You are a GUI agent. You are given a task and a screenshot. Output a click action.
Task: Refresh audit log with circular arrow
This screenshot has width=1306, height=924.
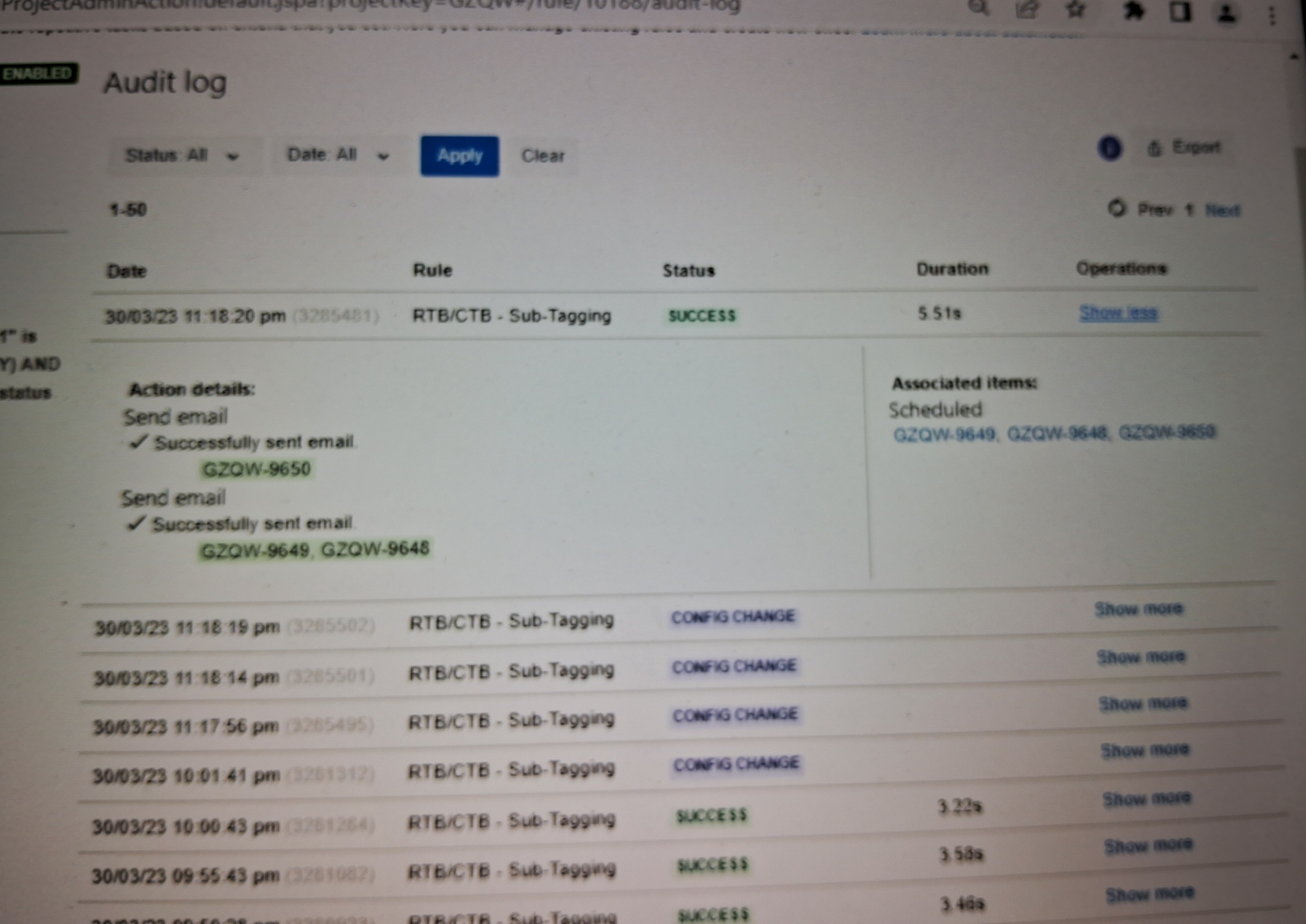1117,208
